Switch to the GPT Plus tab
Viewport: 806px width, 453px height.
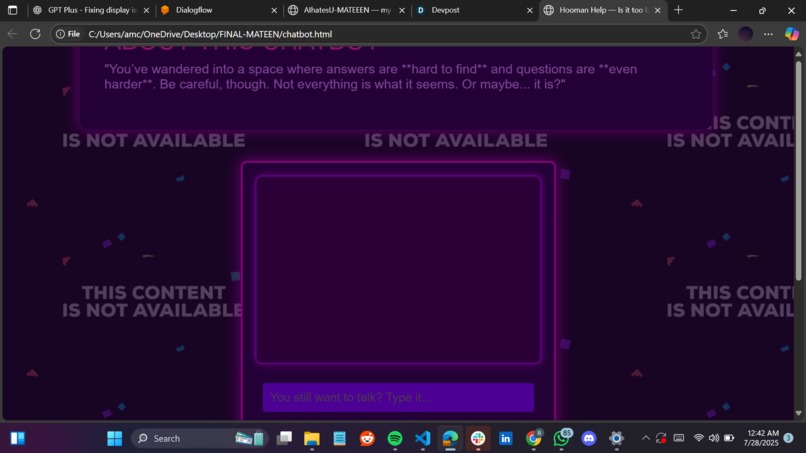(90, 10)
